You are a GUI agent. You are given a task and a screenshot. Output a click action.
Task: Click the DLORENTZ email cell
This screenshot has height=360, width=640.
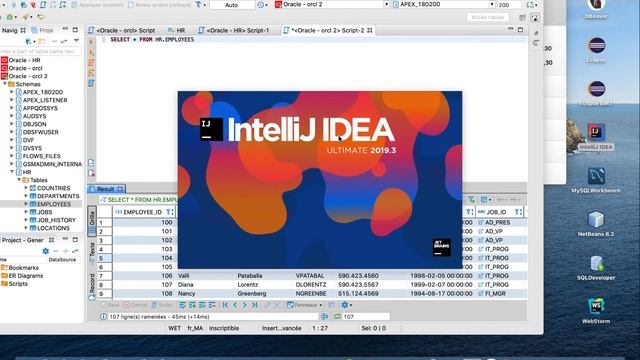(x=311, y=284)
